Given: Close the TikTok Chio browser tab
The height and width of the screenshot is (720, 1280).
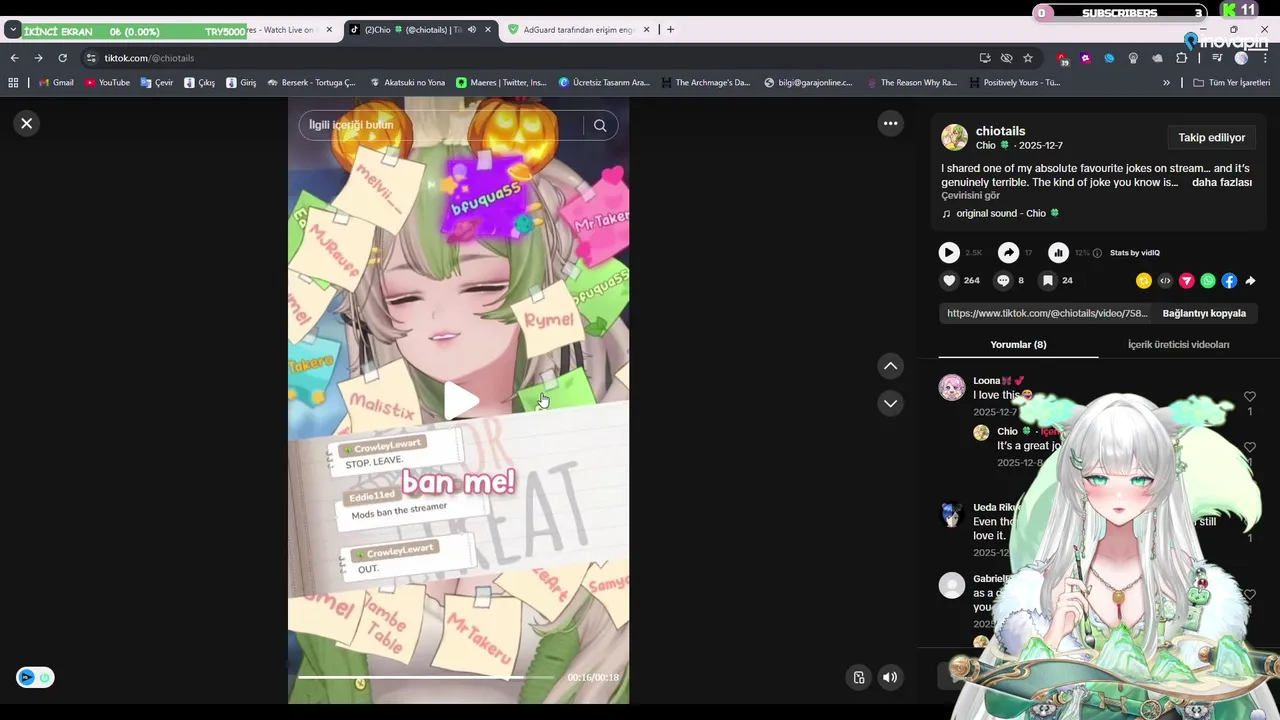Looking at the screenshot, I should pos(488,30).
